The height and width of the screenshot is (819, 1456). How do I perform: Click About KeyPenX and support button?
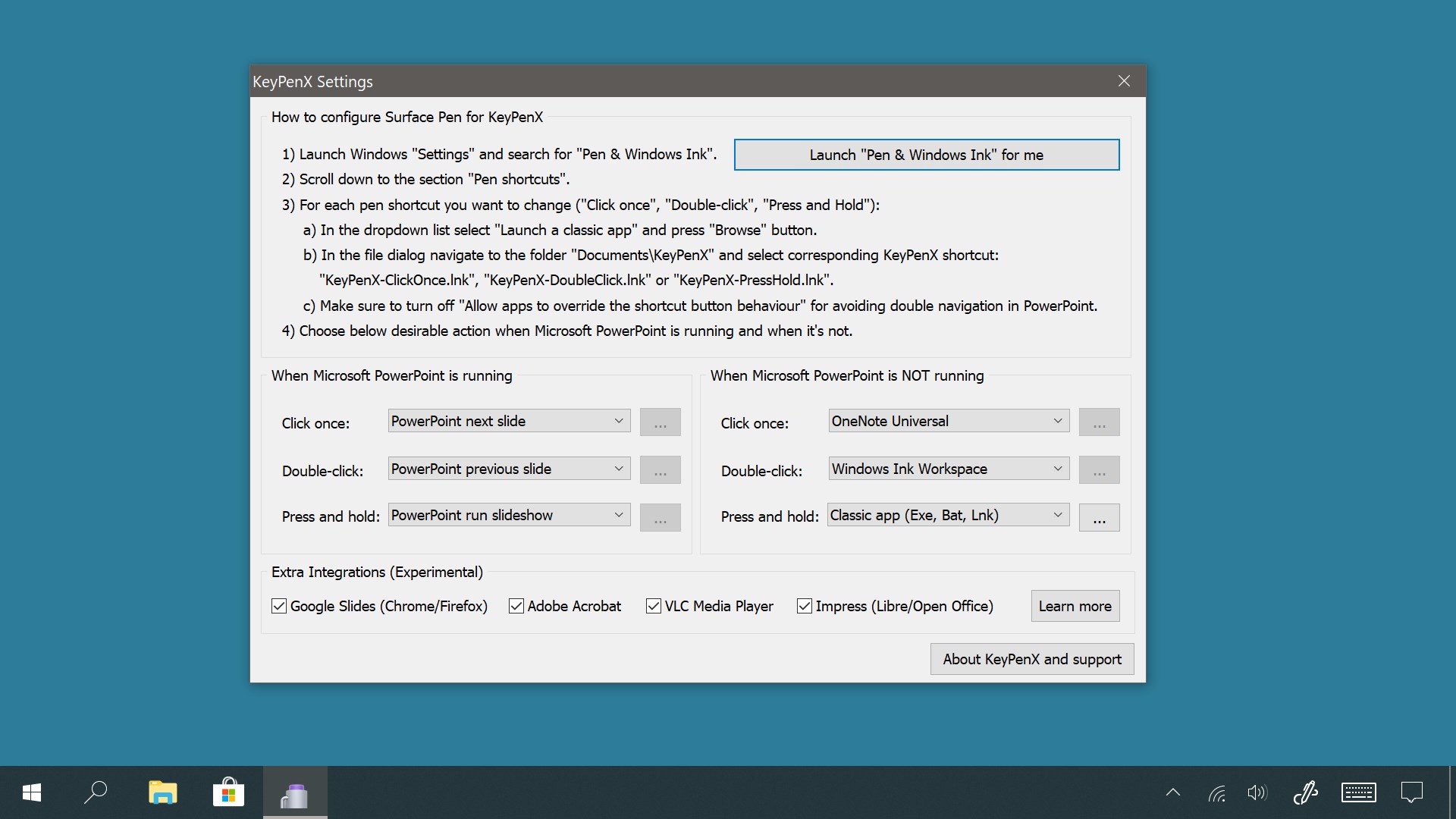click(1031, 659)
